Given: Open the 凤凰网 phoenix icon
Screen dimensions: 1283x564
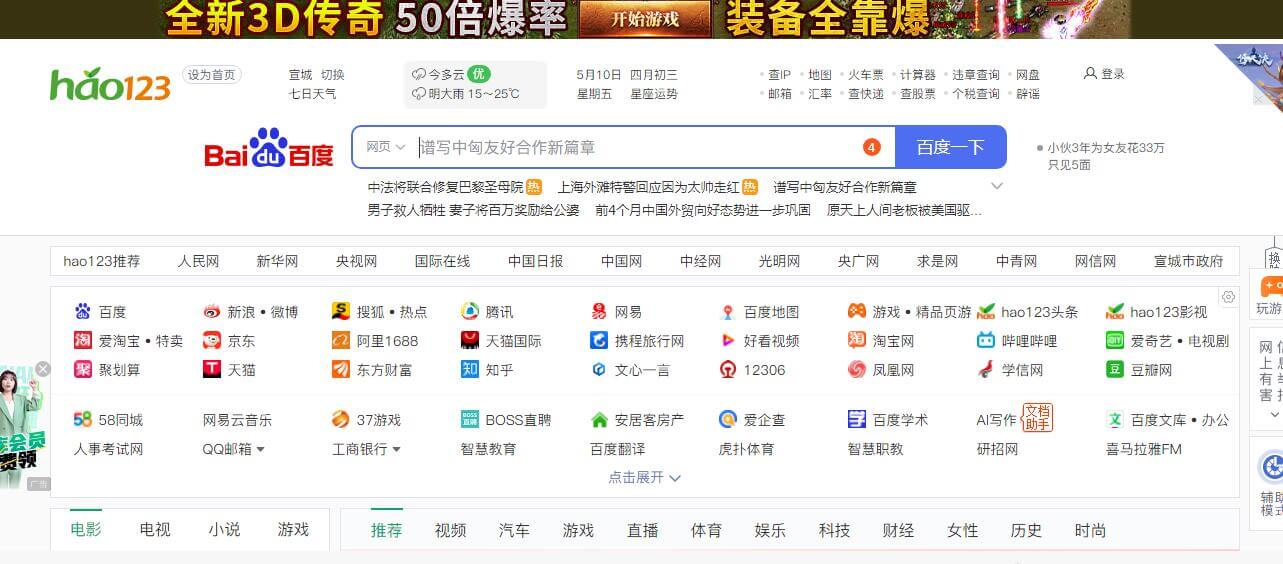Looking at the screenshot, I should (857, 370).
